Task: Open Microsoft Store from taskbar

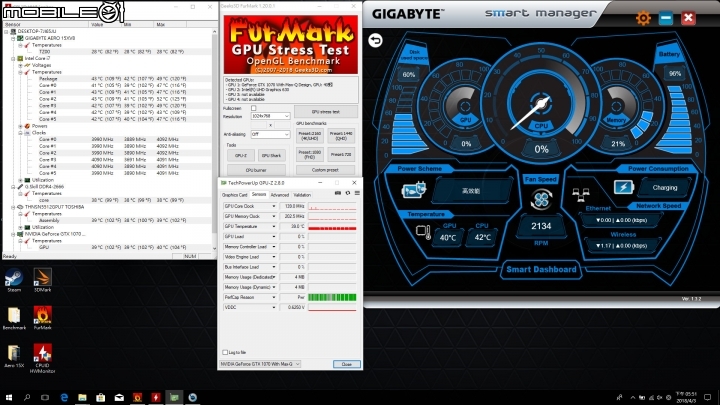Action: coord(101,397)
